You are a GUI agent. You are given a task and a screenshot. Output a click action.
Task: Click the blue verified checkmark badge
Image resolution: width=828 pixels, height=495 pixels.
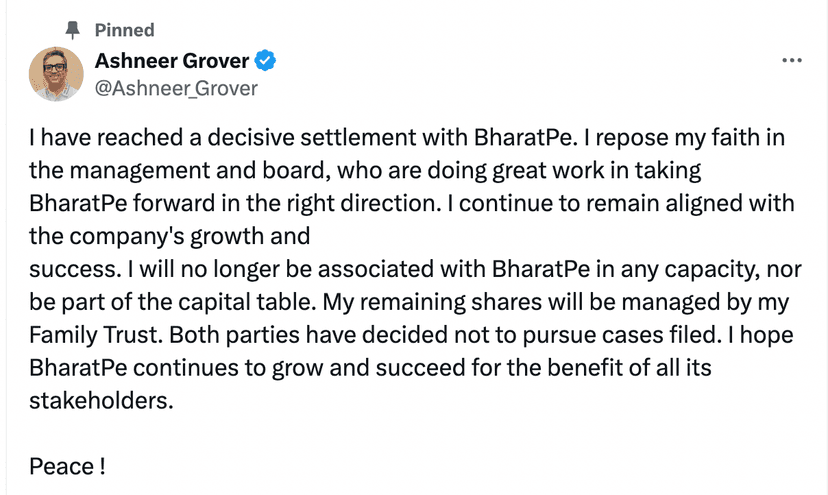tap(265, 61)
